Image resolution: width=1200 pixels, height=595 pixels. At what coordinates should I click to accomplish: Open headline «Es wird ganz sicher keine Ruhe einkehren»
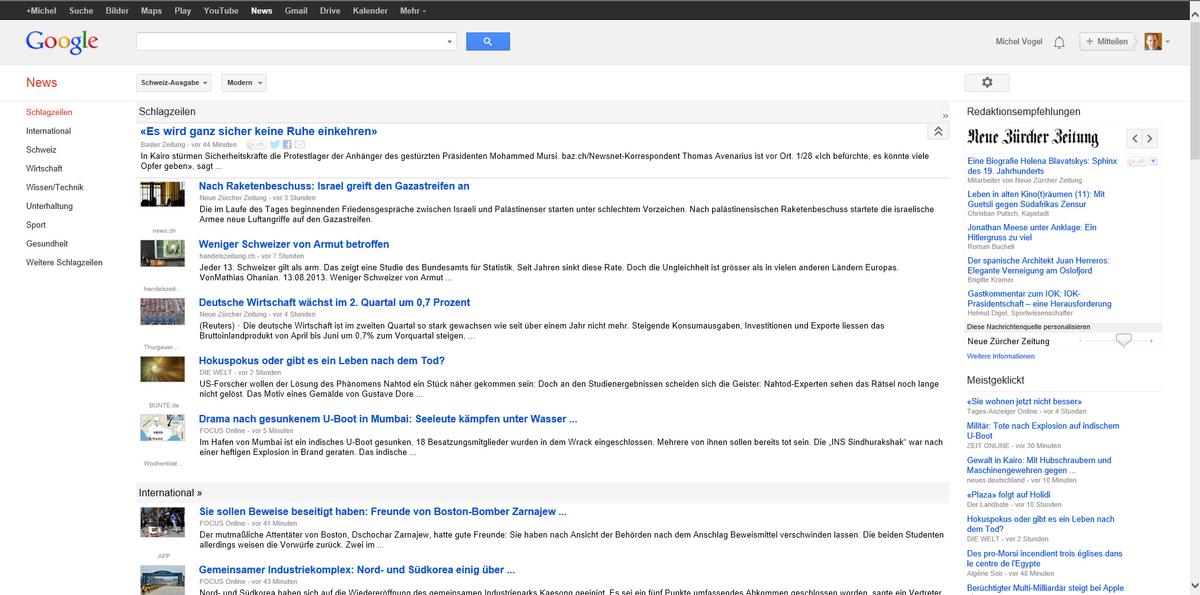(x=259, y=131)
